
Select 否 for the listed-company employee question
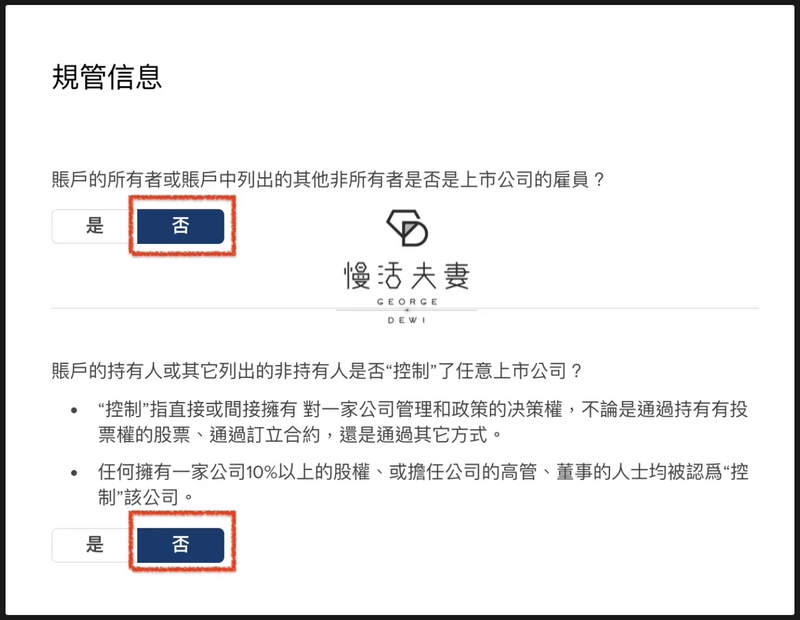(x=181, y=226)
